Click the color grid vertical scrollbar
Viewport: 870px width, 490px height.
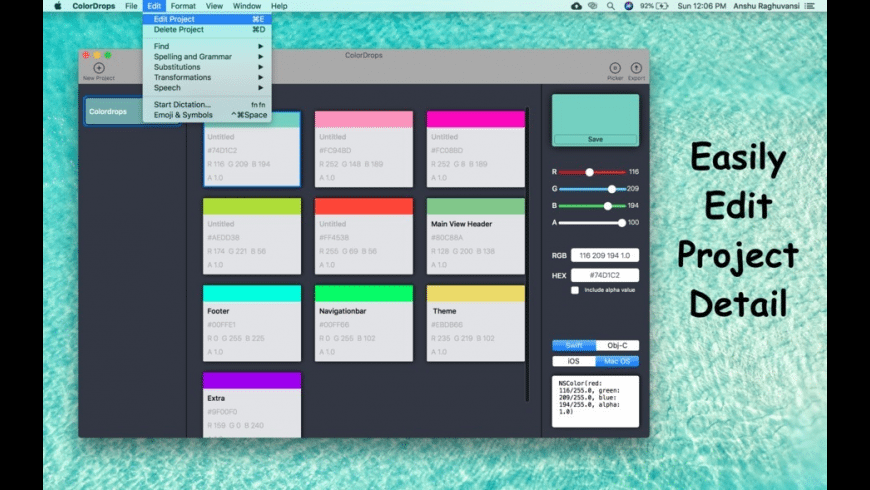[527, 254]
